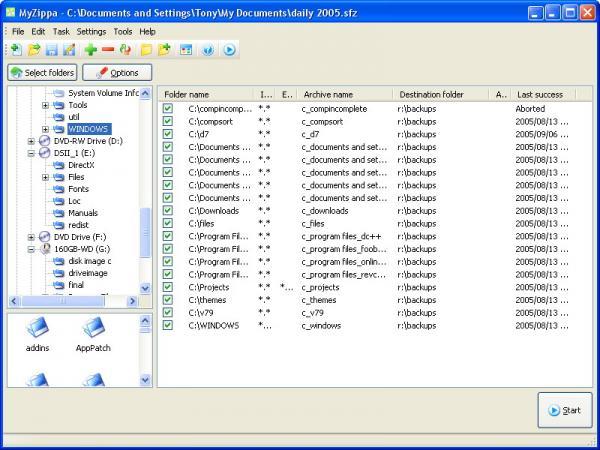Disable the C:\WINDOWS row checkbox
Viewport: 600px width, 450px height.
(168, 325)
